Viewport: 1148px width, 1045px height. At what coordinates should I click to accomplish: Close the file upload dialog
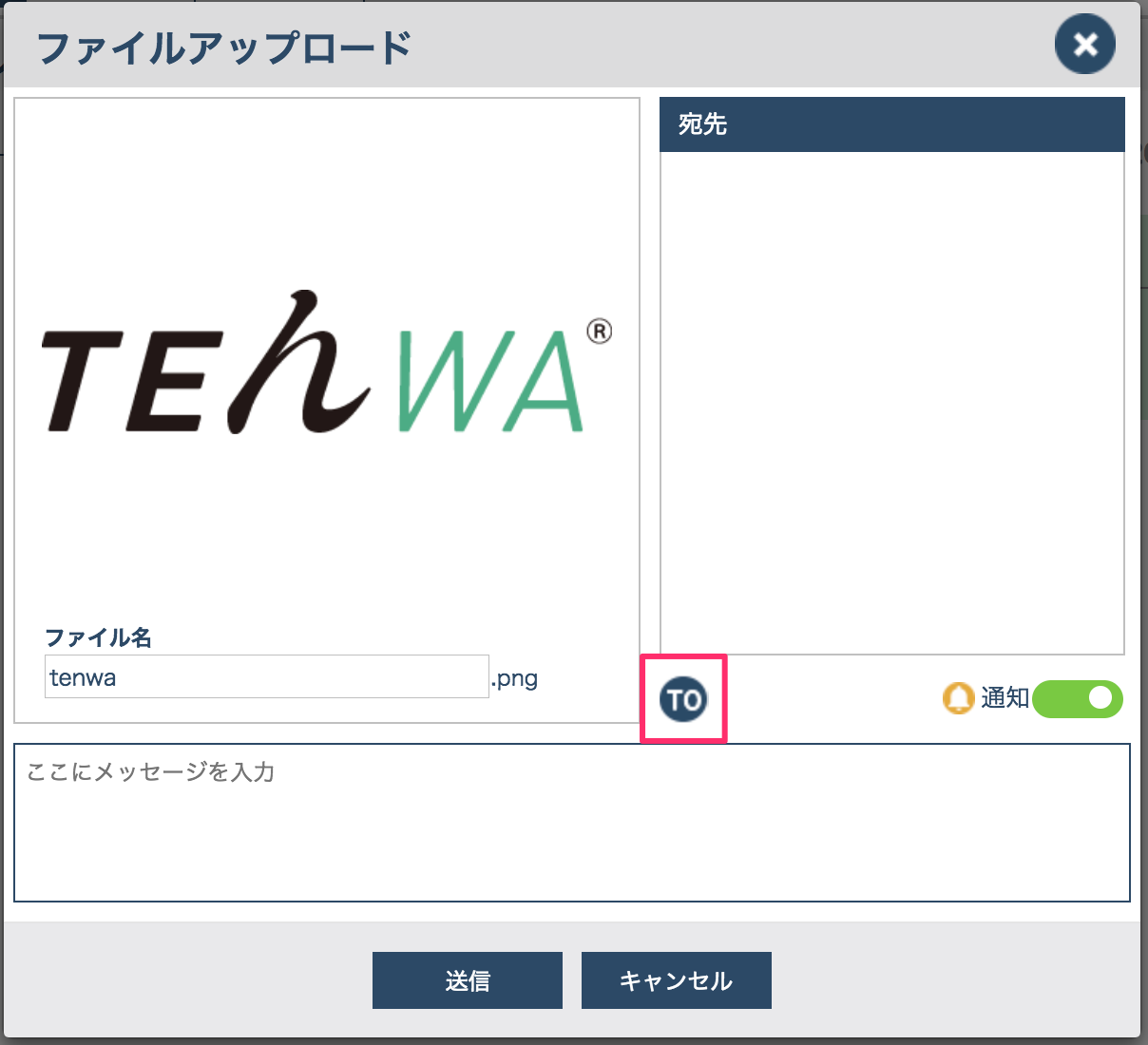pos(1085,44)
